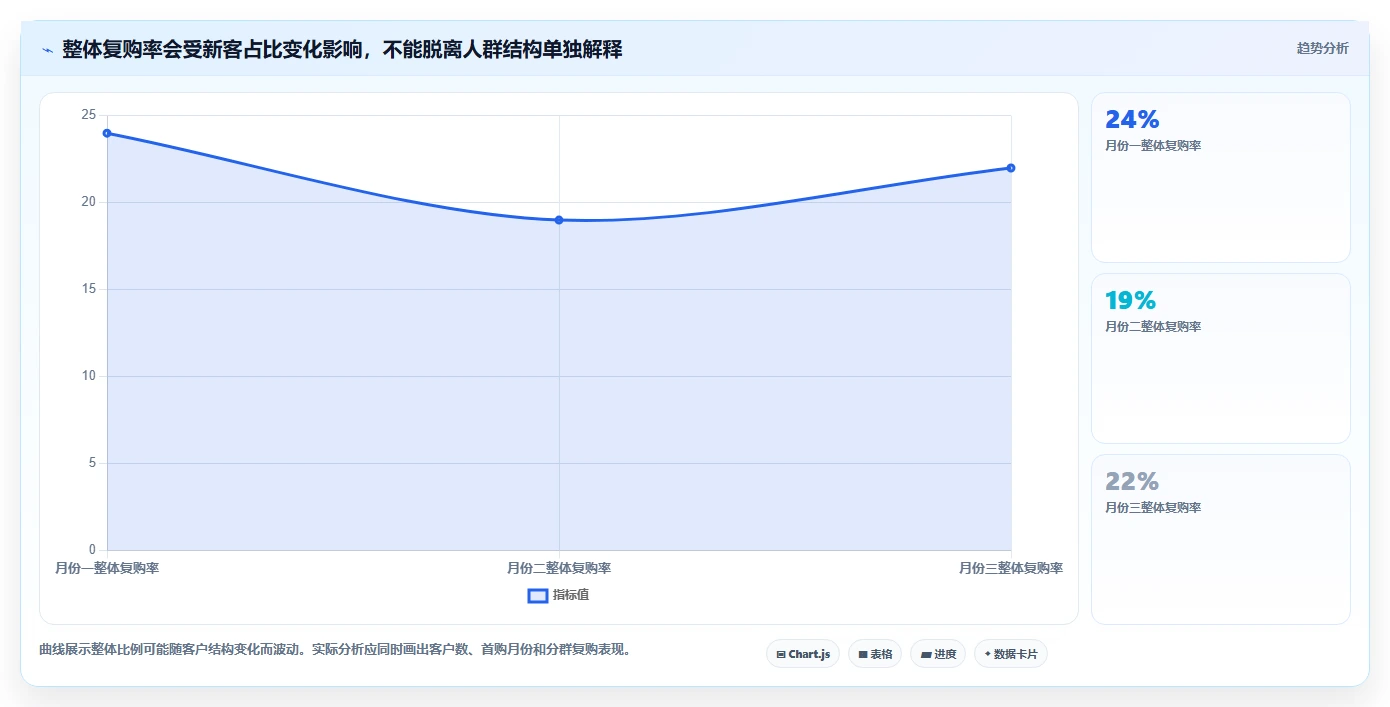The width and height of the screenshot is (1390, 707).
Task: Click the 19% value text
Action: click(x=1130, y=300)
